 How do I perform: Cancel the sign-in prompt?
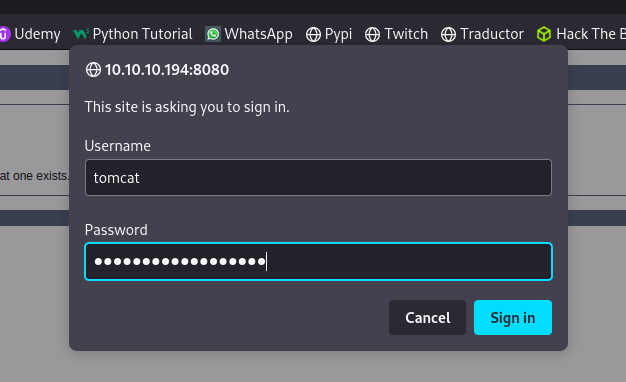pos(427,318)
